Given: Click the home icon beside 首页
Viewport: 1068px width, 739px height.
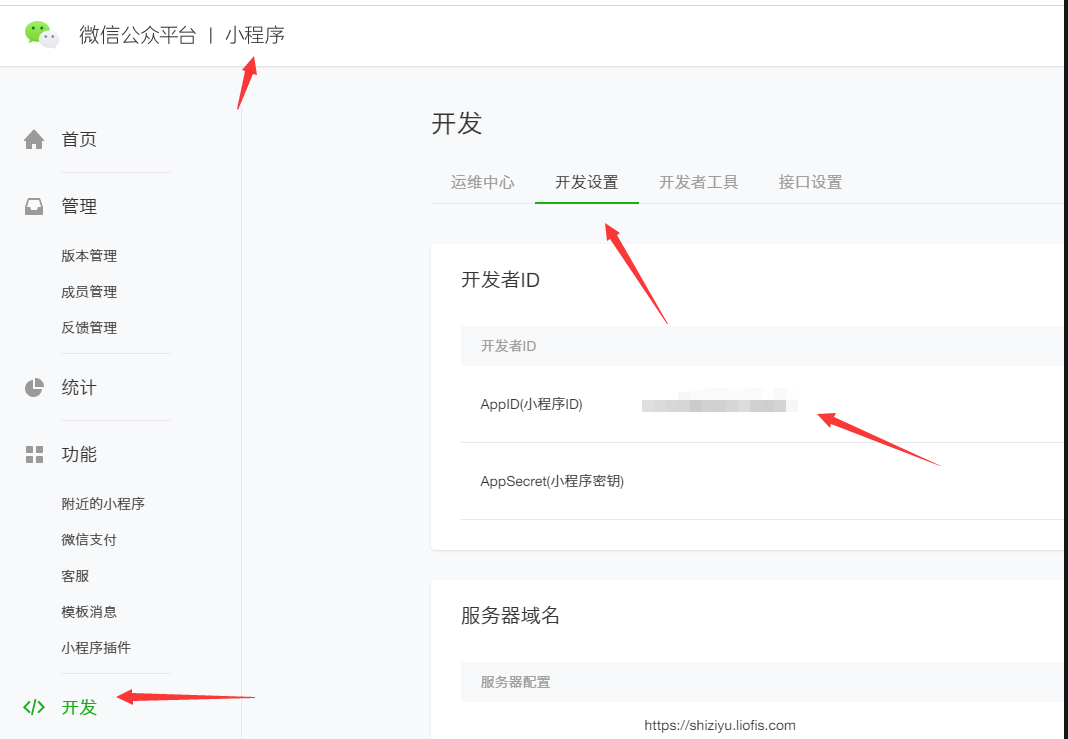Looking at the screenshot, I should coord(34,140).
